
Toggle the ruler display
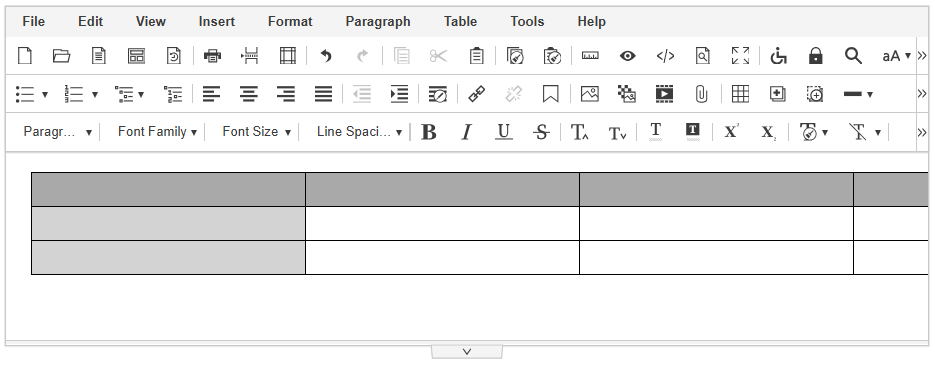pyautogui.click(x=590, y=56)
